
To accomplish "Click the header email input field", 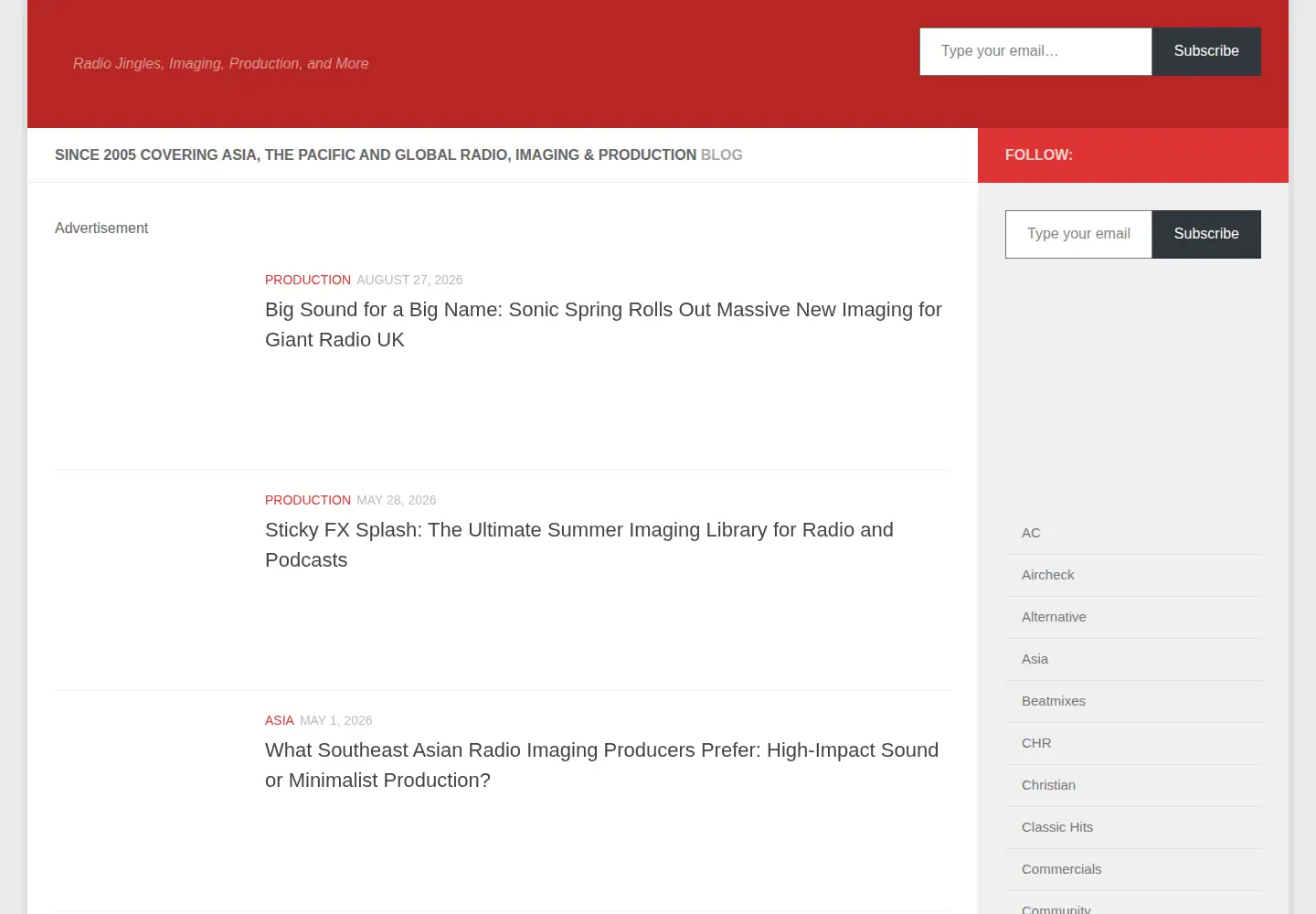I will tap(1035, 51).
